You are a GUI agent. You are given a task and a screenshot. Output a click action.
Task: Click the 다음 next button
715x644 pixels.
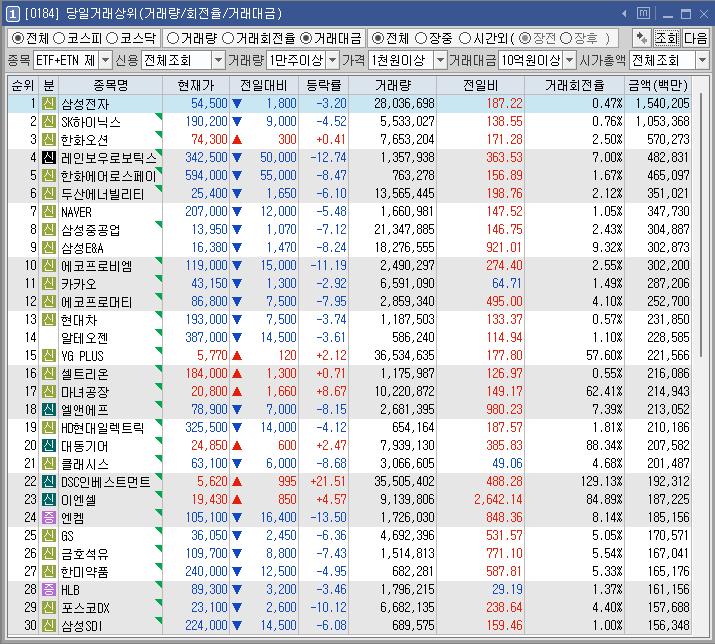pyautogui.click(x=695, y=38)
